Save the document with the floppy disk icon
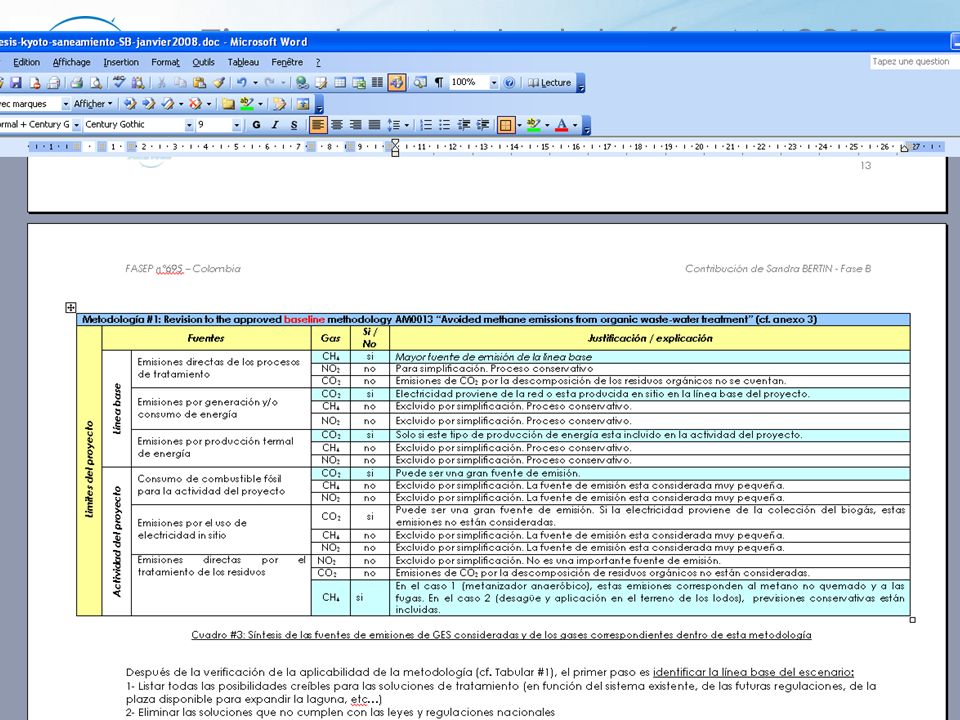Screen dimensions: 960x720 [x=16, y=83]
